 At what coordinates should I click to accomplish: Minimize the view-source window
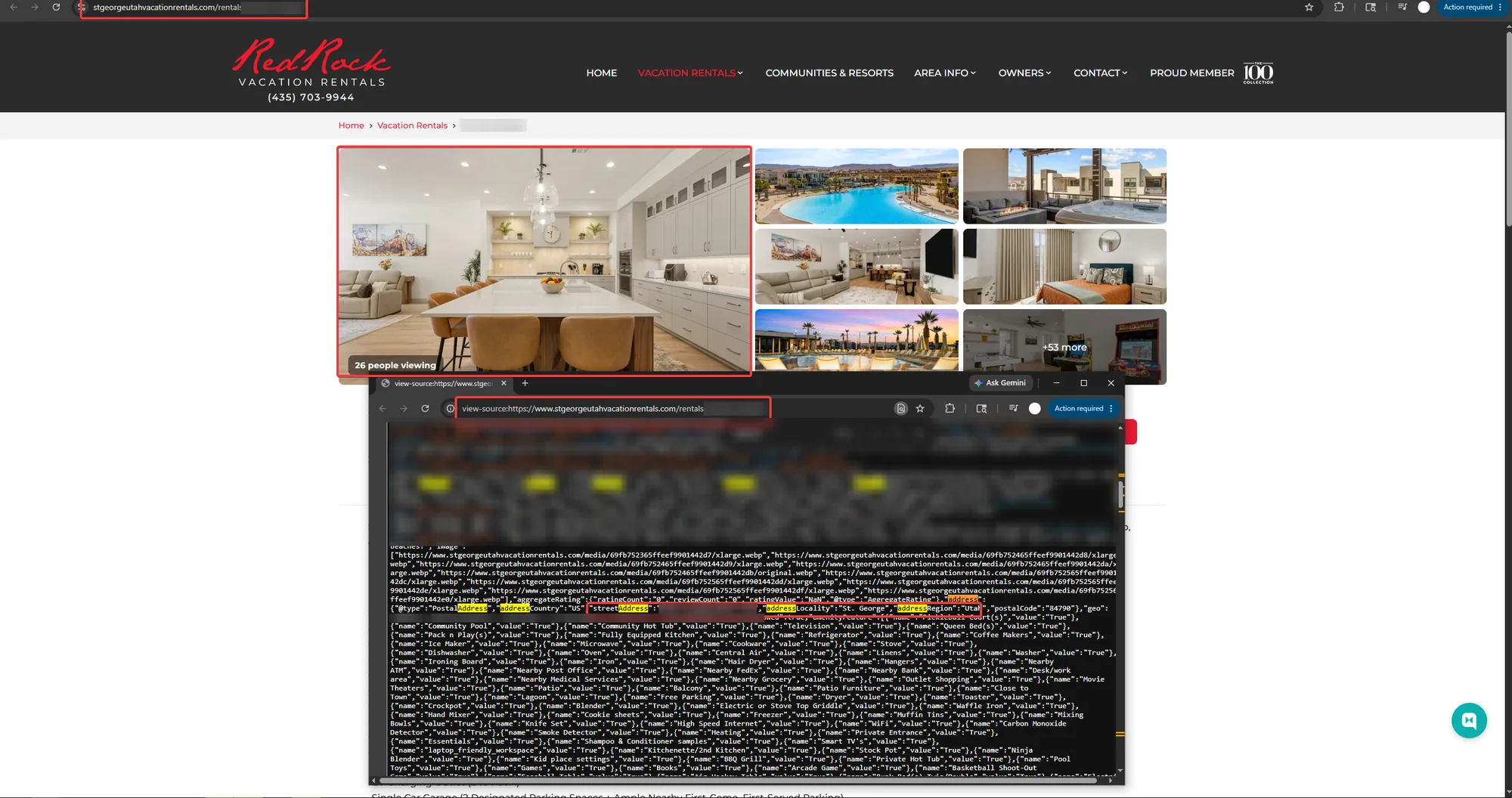pyautogui.click(x=1056, y=383)
